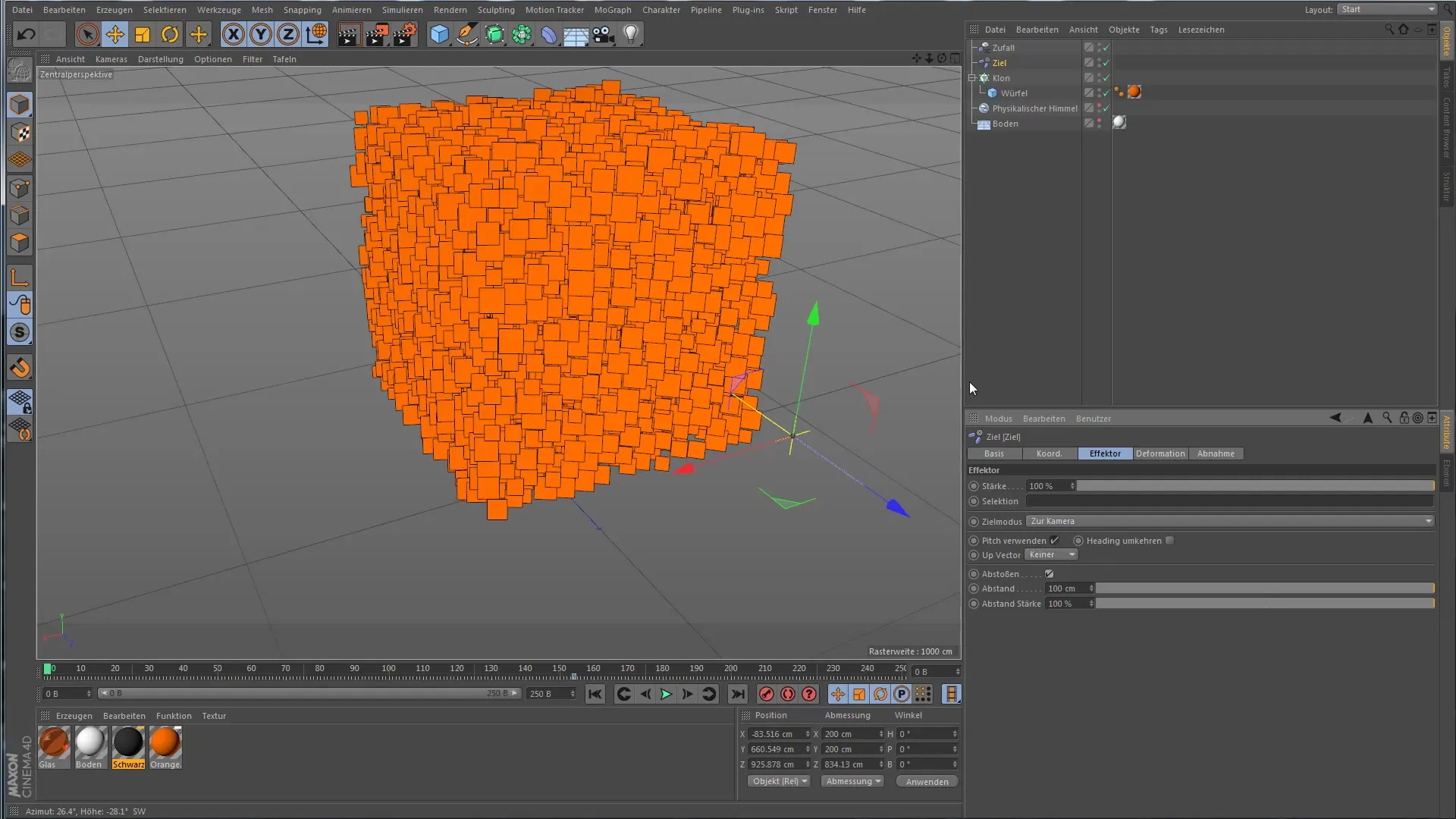Screen dimensions: 1456x819
Task: Select the Glas material thumbnail
Action: tap(54, 742)
